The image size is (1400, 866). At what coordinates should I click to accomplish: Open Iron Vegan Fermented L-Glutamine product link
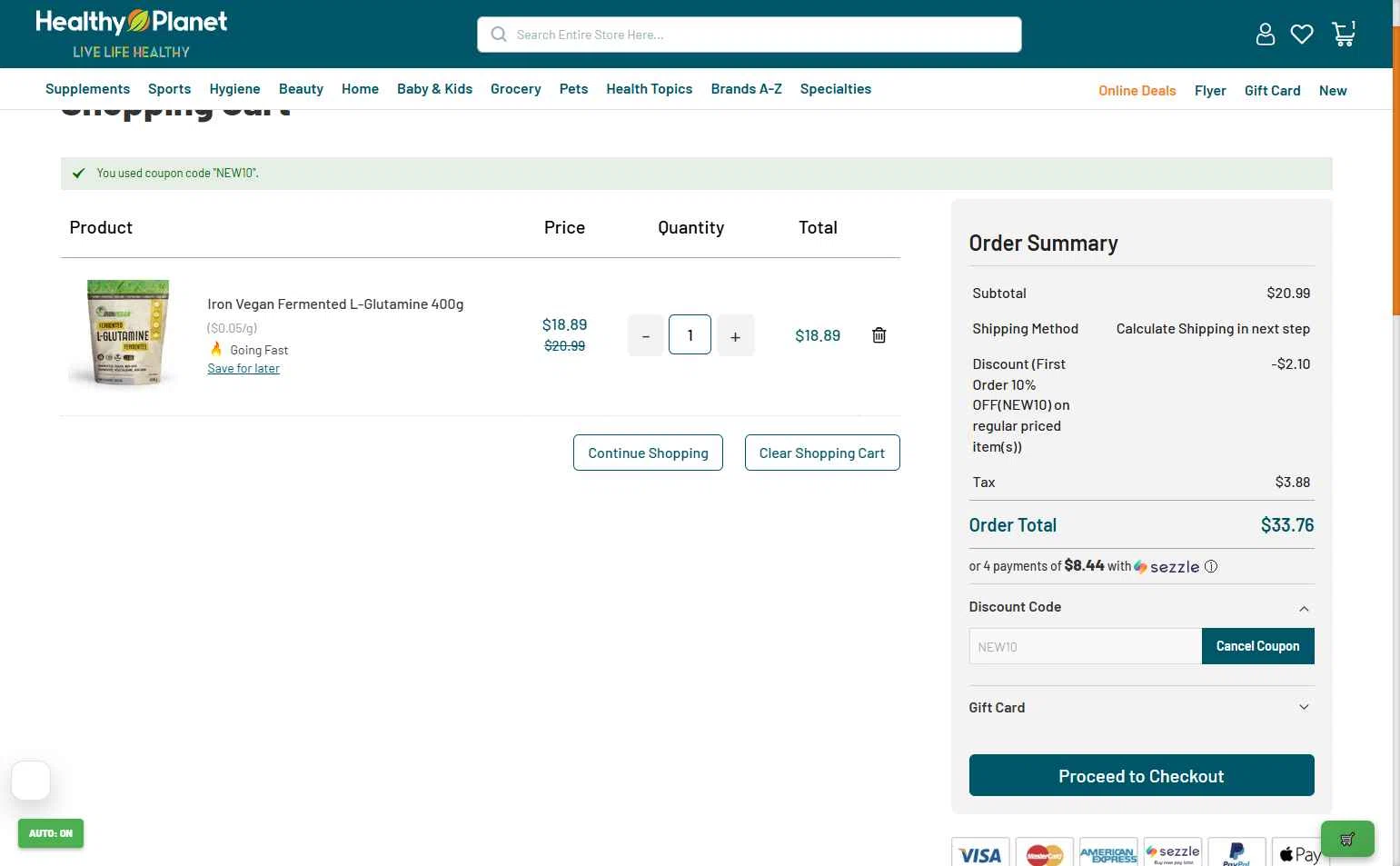pos(335,304)
